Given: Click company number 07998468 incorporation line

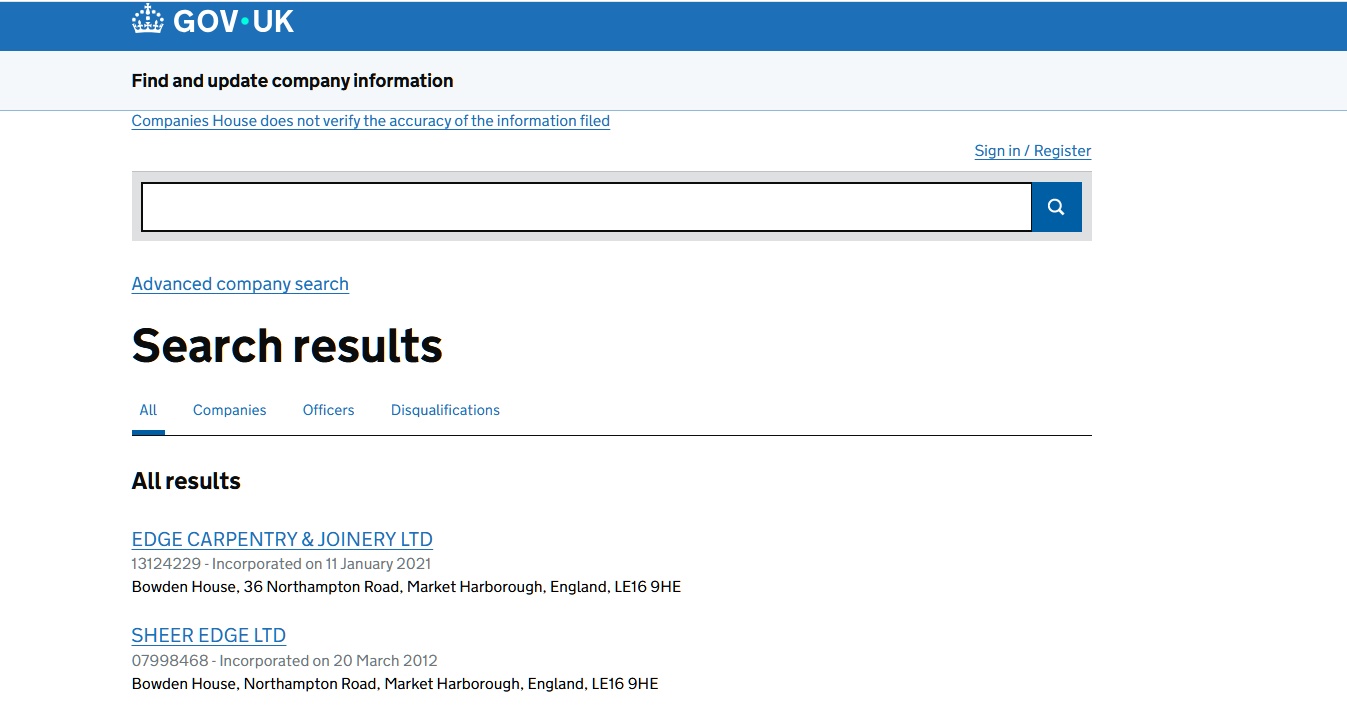Looking at the screenshot, I should pos(284,661).
